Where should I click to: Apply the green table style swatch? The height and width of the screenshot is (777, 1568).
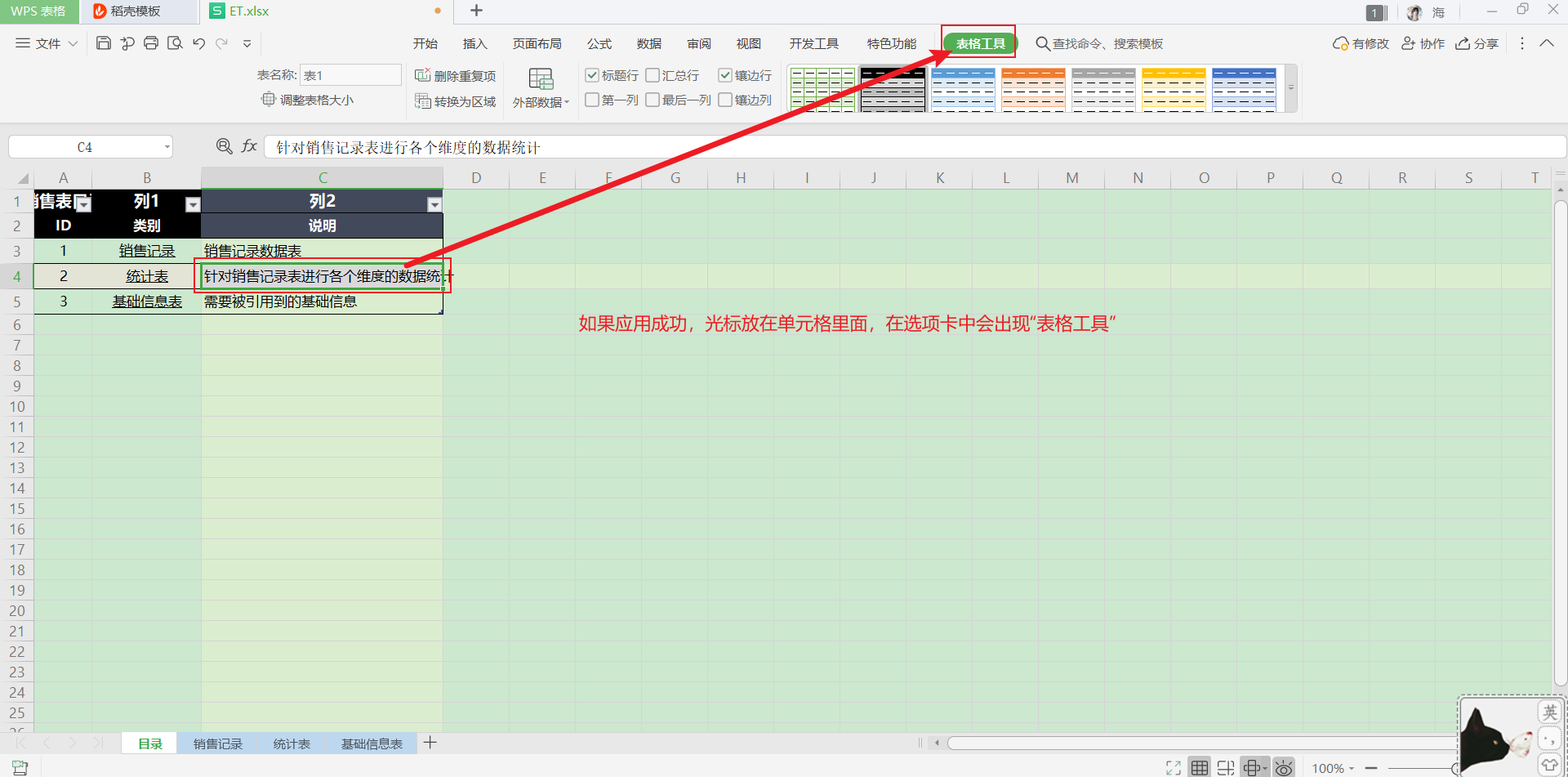tap(822, 89)
